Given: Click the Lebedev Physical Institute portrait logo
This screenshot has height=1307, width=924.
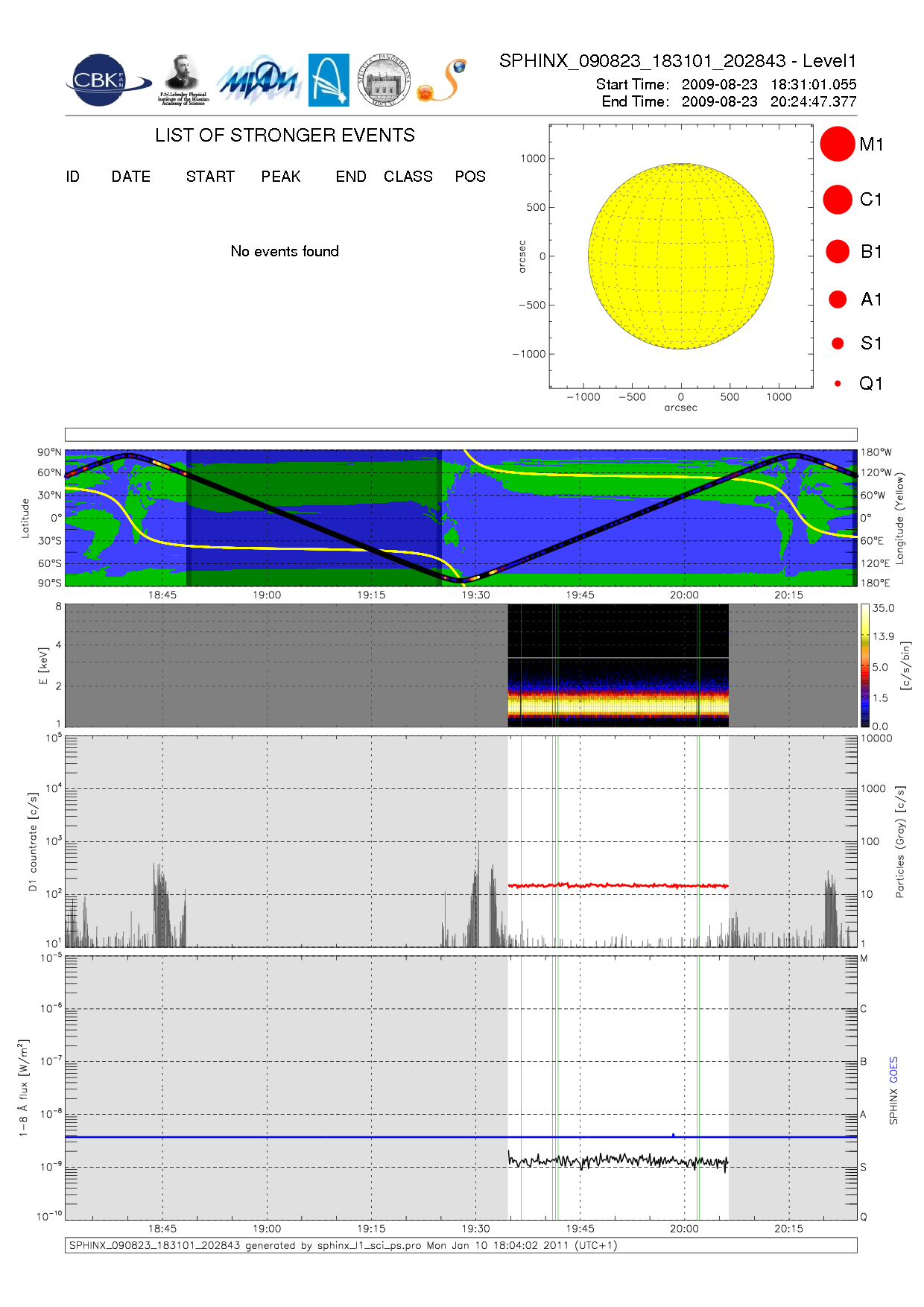Looking at the screenshot, I should [x=183, y=80].
